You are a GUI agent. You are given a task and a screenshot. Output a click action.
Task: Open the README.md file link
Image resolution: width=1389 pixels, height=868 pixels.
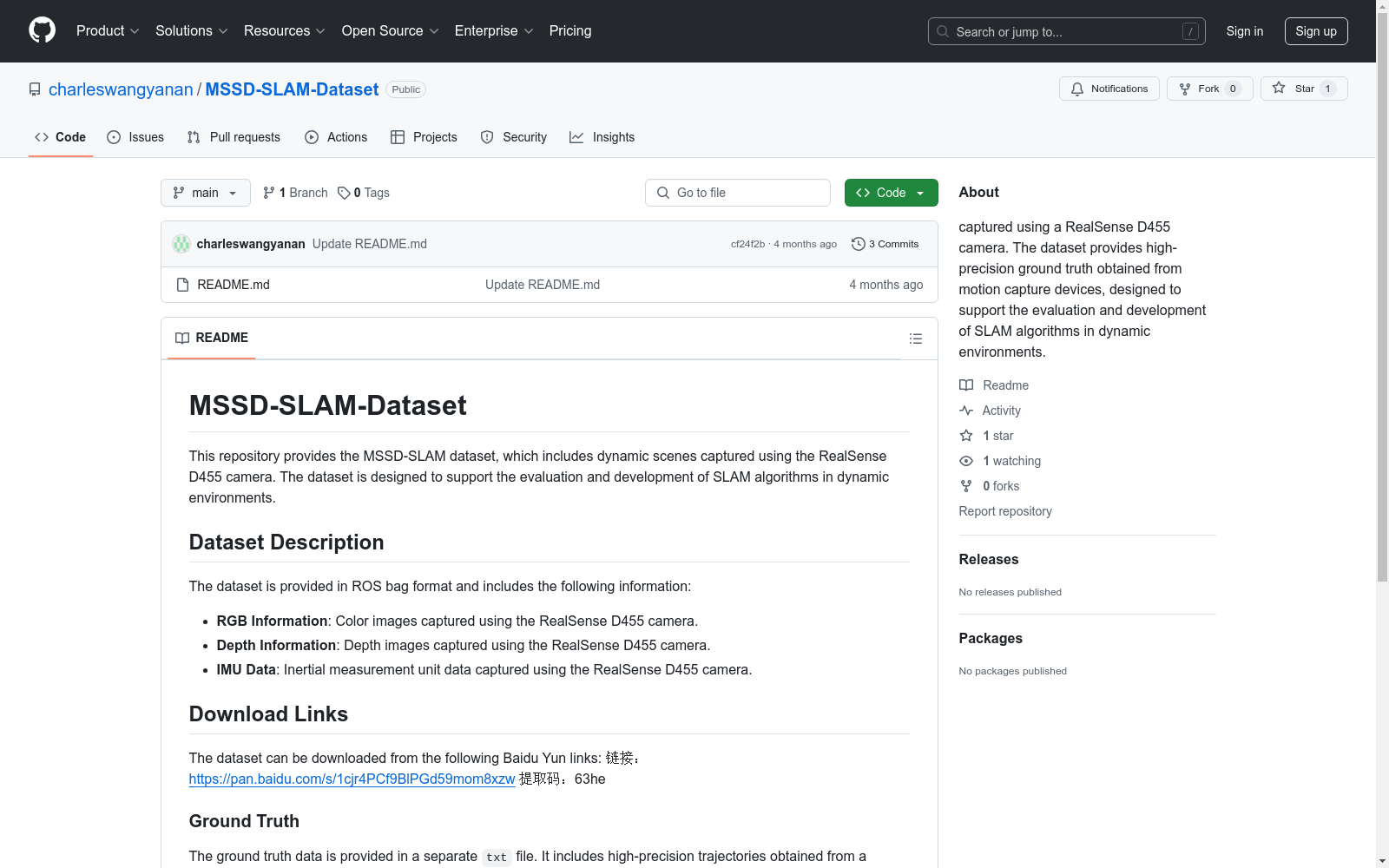click(x=234, y=285)
